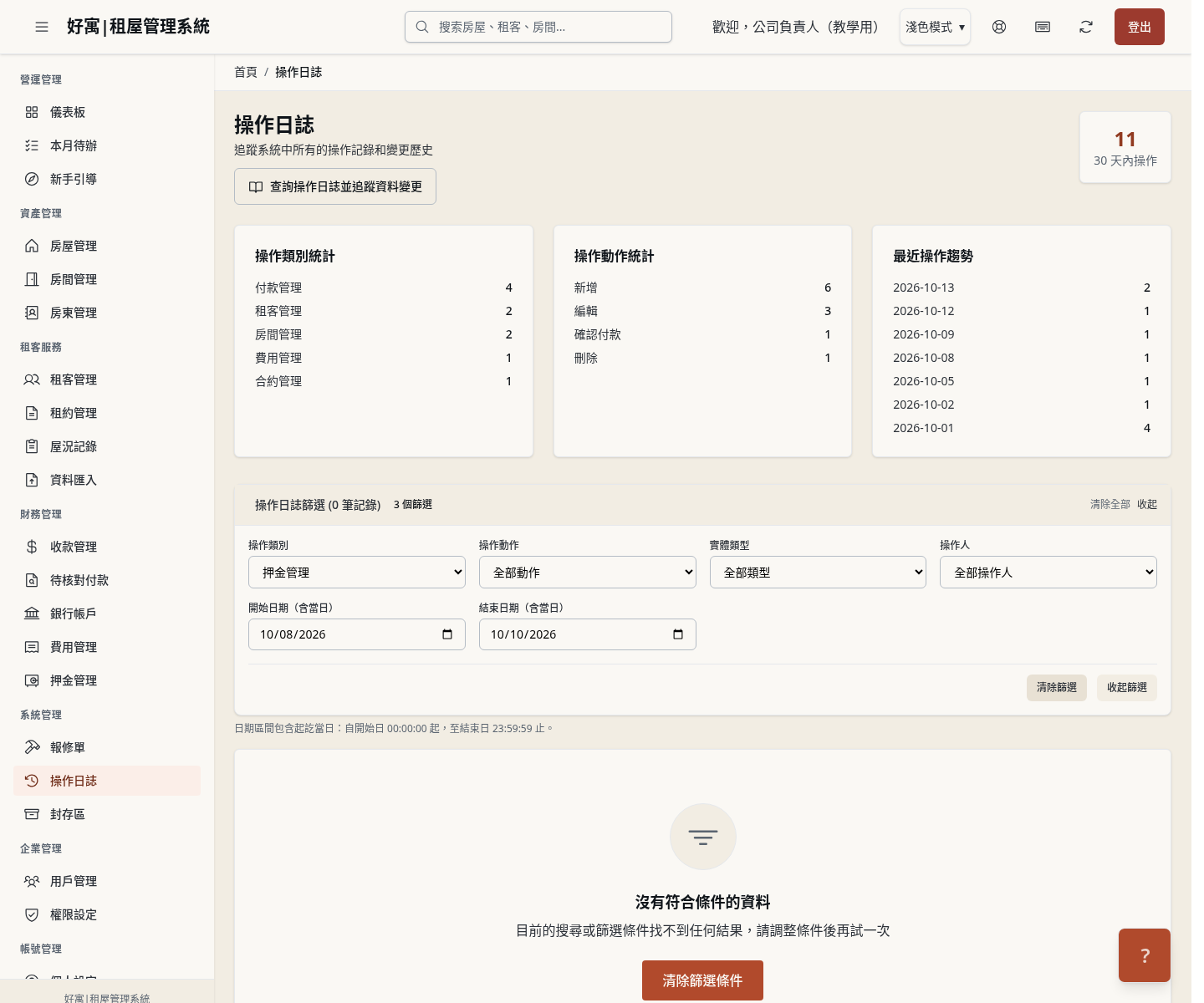
Task: Open the 實體類型 dropdown
Action: click(818, 573)
